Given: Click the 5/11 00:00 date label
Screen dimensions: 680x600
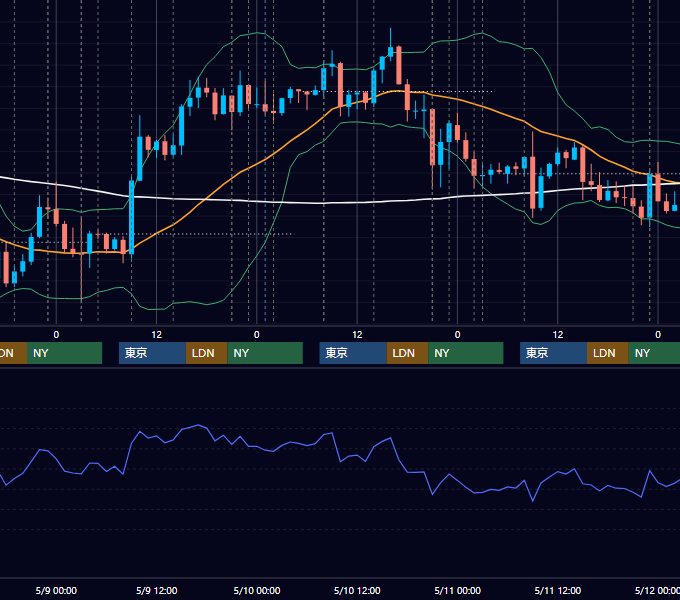Looking at the screenshot, I should click(x=458, y=590).
